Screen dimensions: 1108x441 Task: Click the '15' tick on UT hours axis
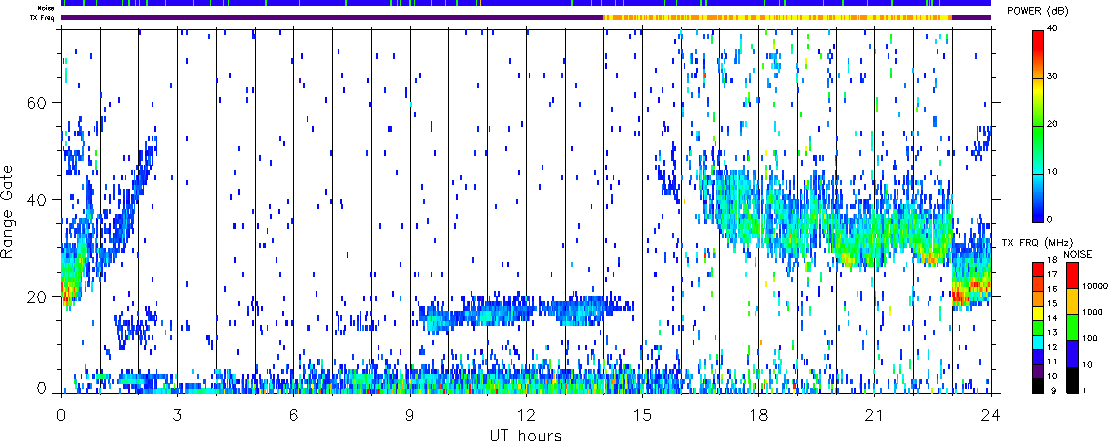(642, 414)
